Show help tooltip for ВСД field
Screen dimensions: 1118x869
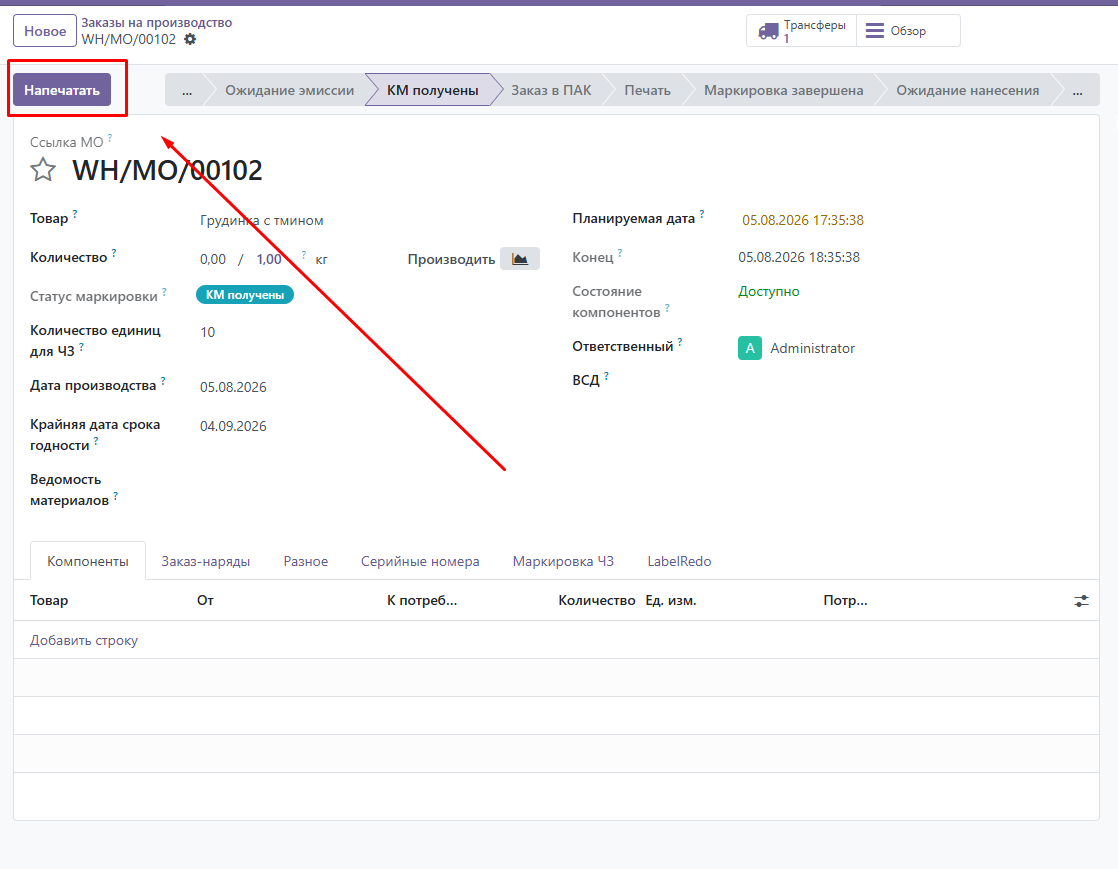606,375
